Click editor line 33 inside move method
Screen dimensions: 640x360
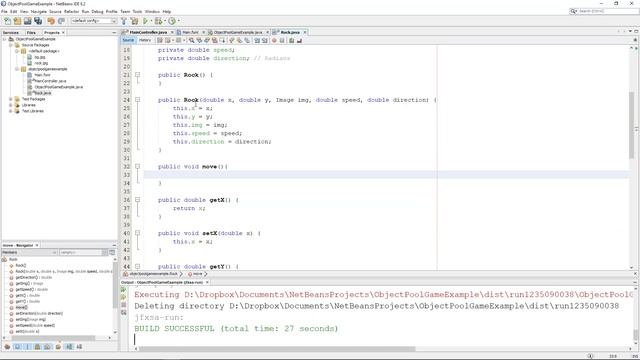pos(386,175)
